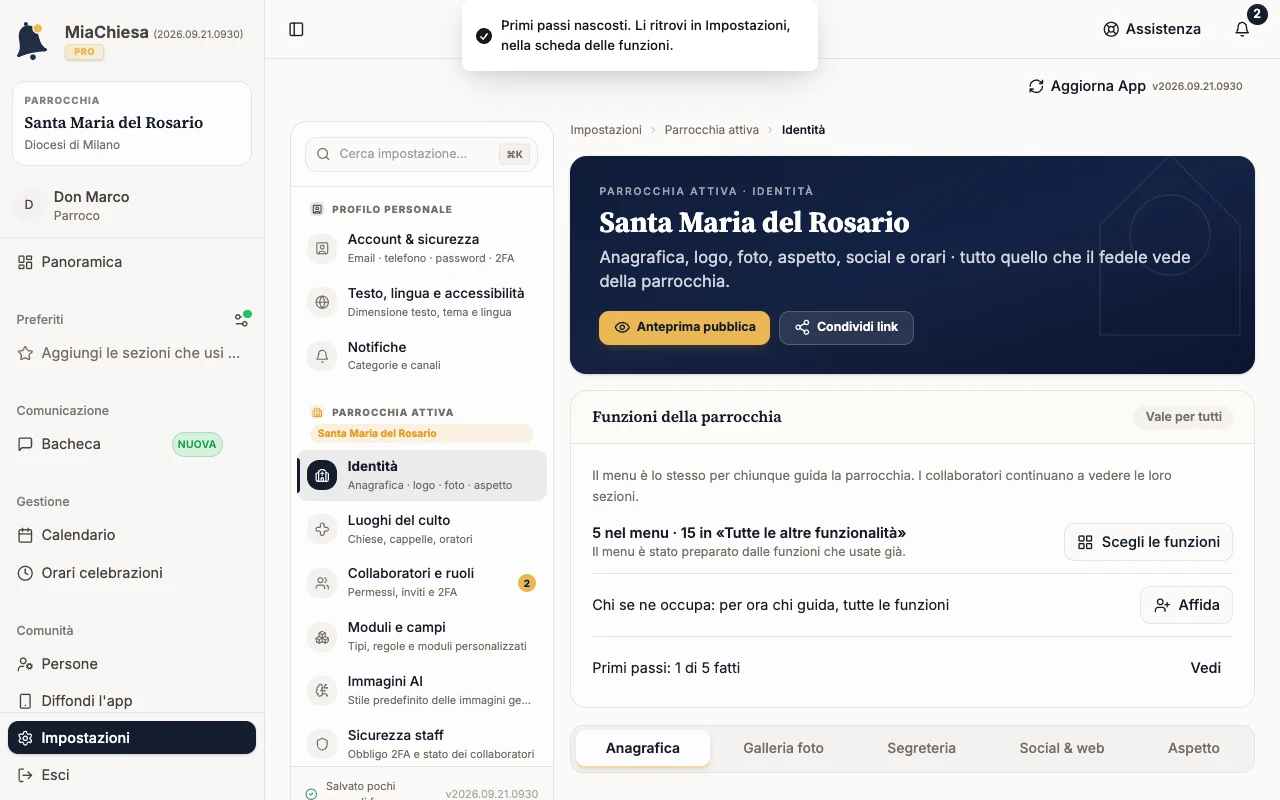Switch to the Anagrafica tab

(x=643, y=748)
